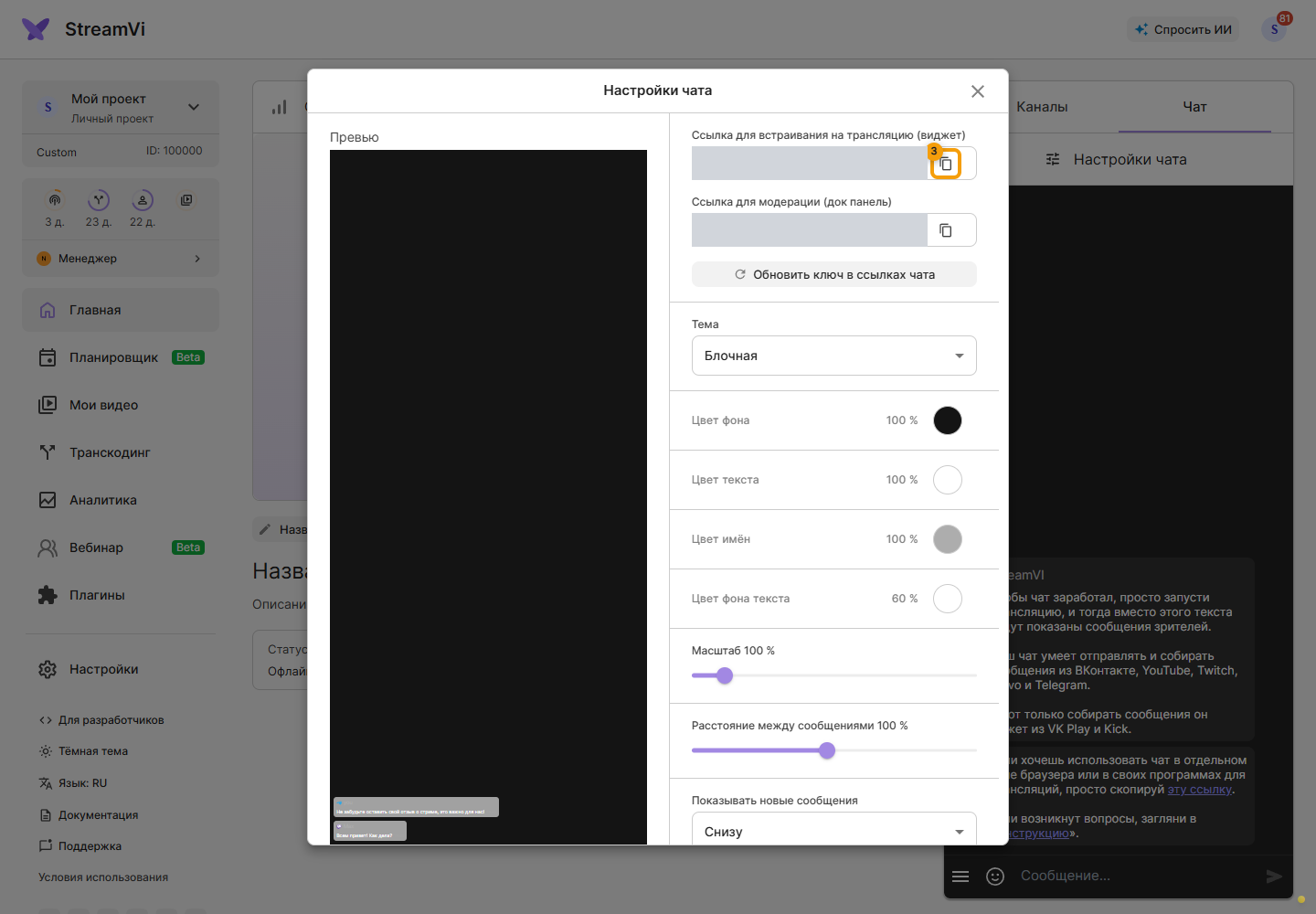
Task: Close the chat settings dialog
Action: pyautogui.click(x=978, y=91)
